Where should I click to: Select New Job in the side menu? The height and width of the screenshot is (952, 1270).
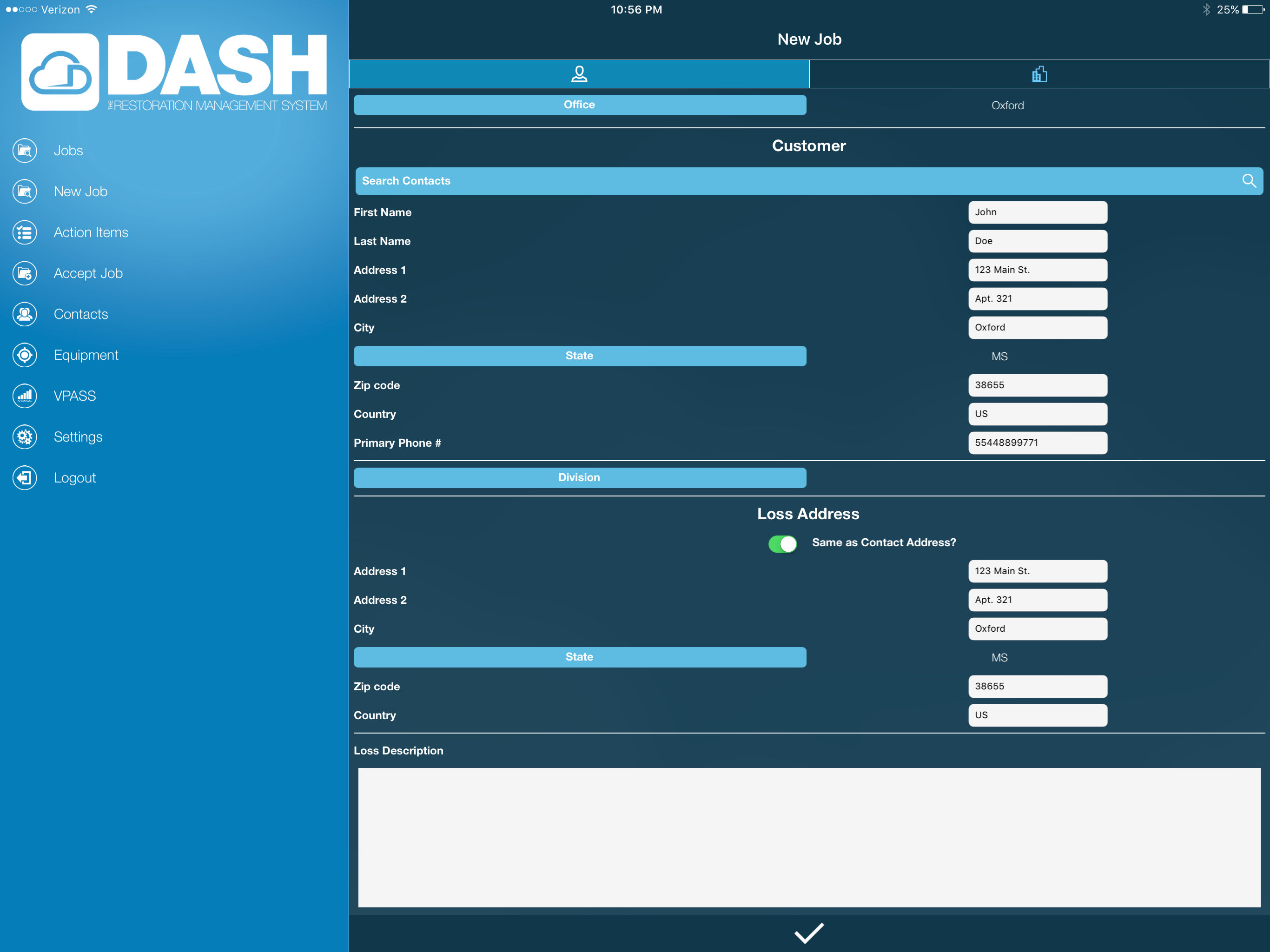[80, 191]
